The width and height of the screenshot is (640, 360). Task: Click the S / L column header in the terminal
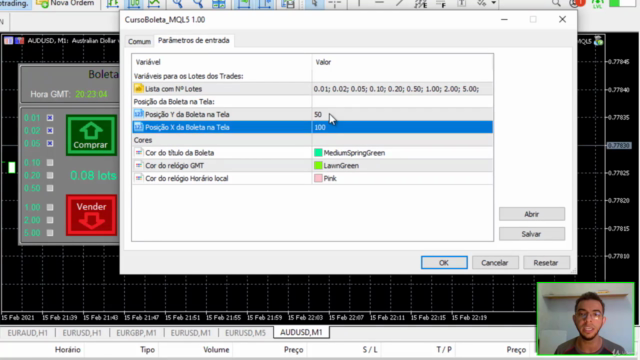(x=370, y=350)
